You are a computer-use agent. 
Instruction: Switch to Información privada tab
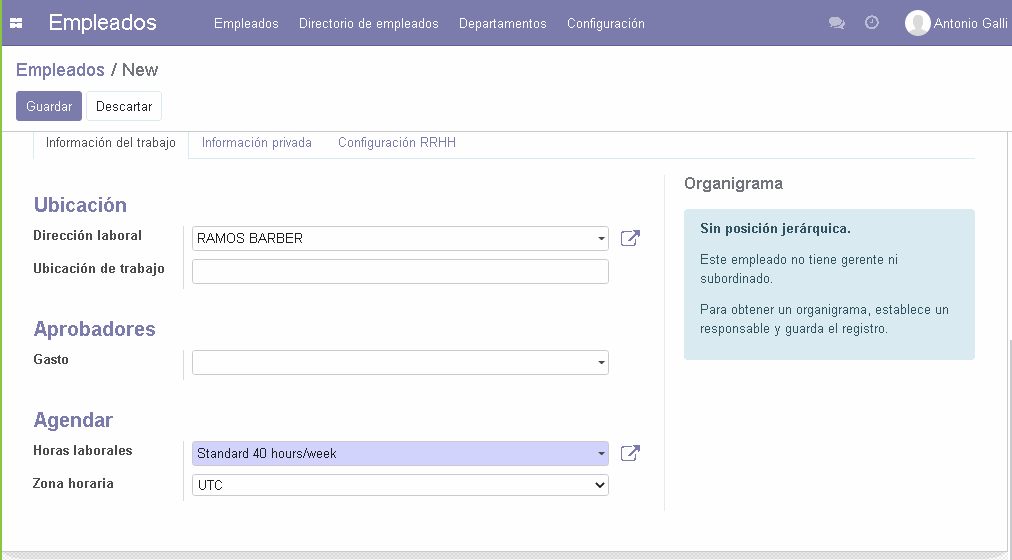coord(256,143)
